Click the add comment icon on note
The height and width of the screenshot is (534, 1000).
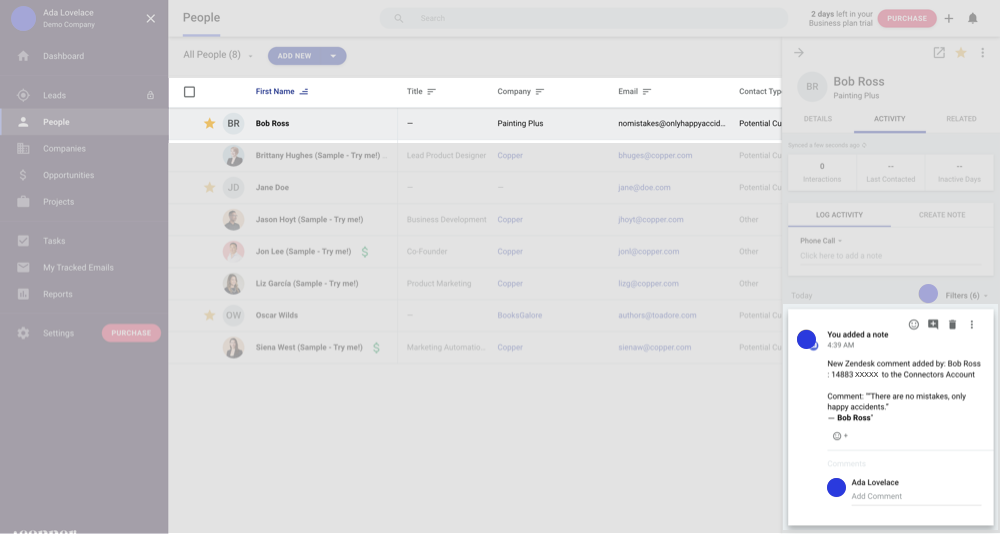tap(933, 325)
